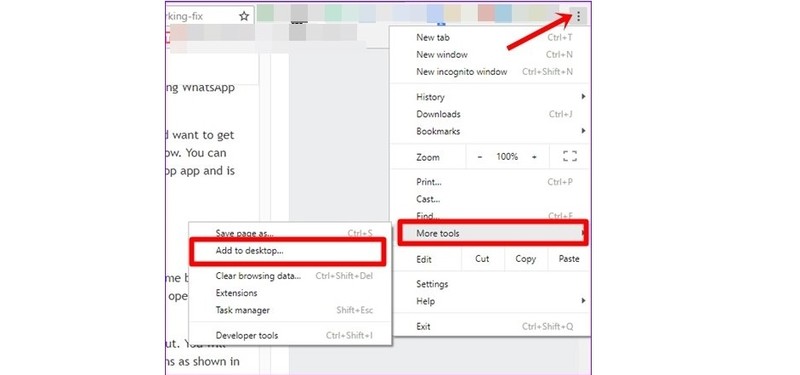Decrease zoom with the minus button

click(480, 157)
